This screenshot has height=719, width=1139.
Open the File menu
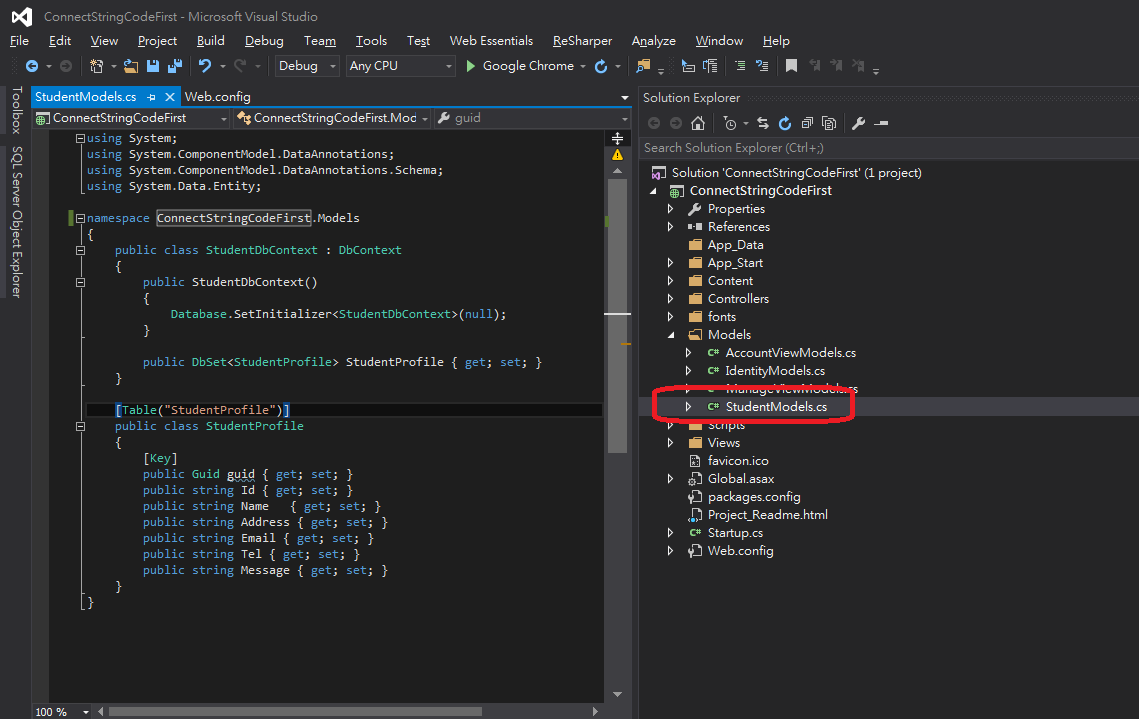tap(20, 41)
